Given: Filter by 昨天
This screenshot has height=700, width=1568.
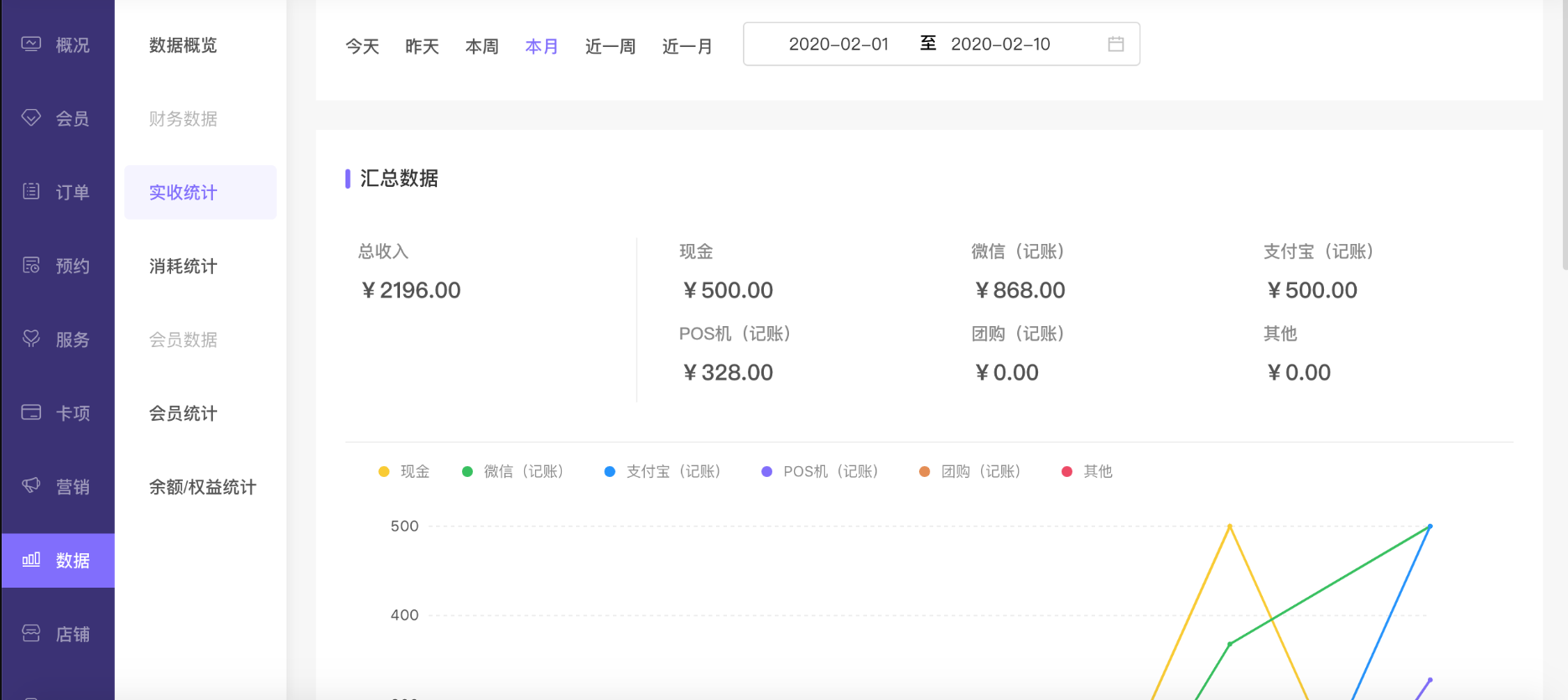Looking at the screenshot, I should (422, 46).
